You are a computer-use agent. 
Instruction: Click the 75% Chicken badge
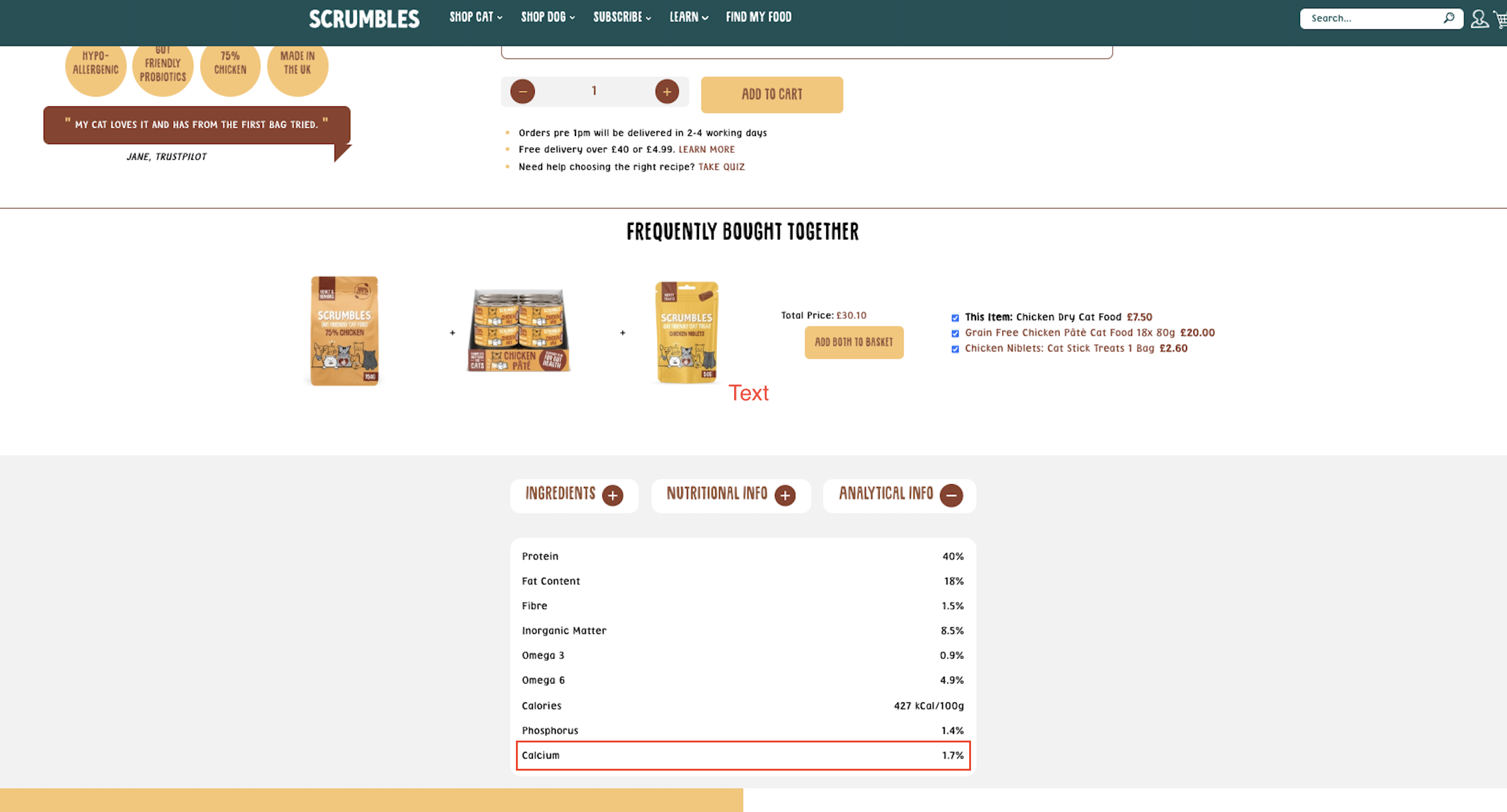point(230,66)
